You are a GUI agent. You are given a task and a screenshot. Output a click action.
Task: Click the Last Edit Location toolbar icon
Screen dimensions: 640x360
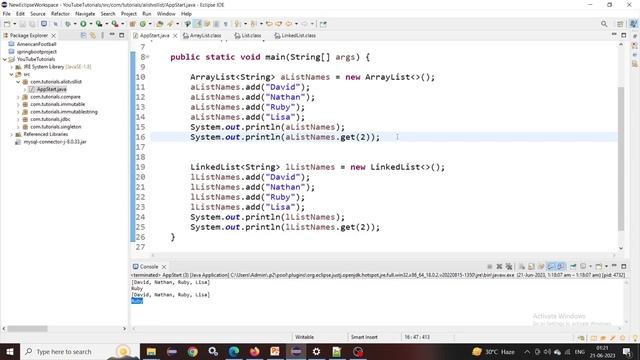click(x=269, y=24)
